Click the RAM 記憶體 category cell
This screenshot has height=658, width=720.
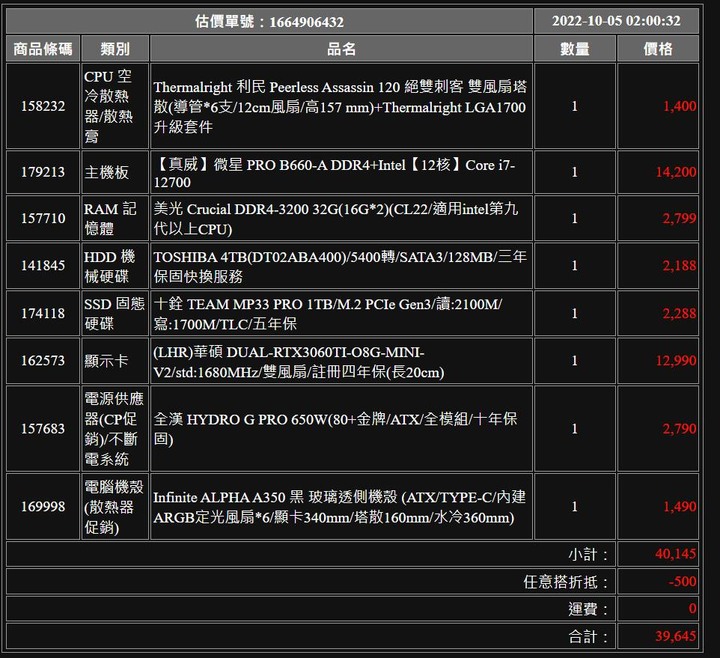tap(115, 218)
